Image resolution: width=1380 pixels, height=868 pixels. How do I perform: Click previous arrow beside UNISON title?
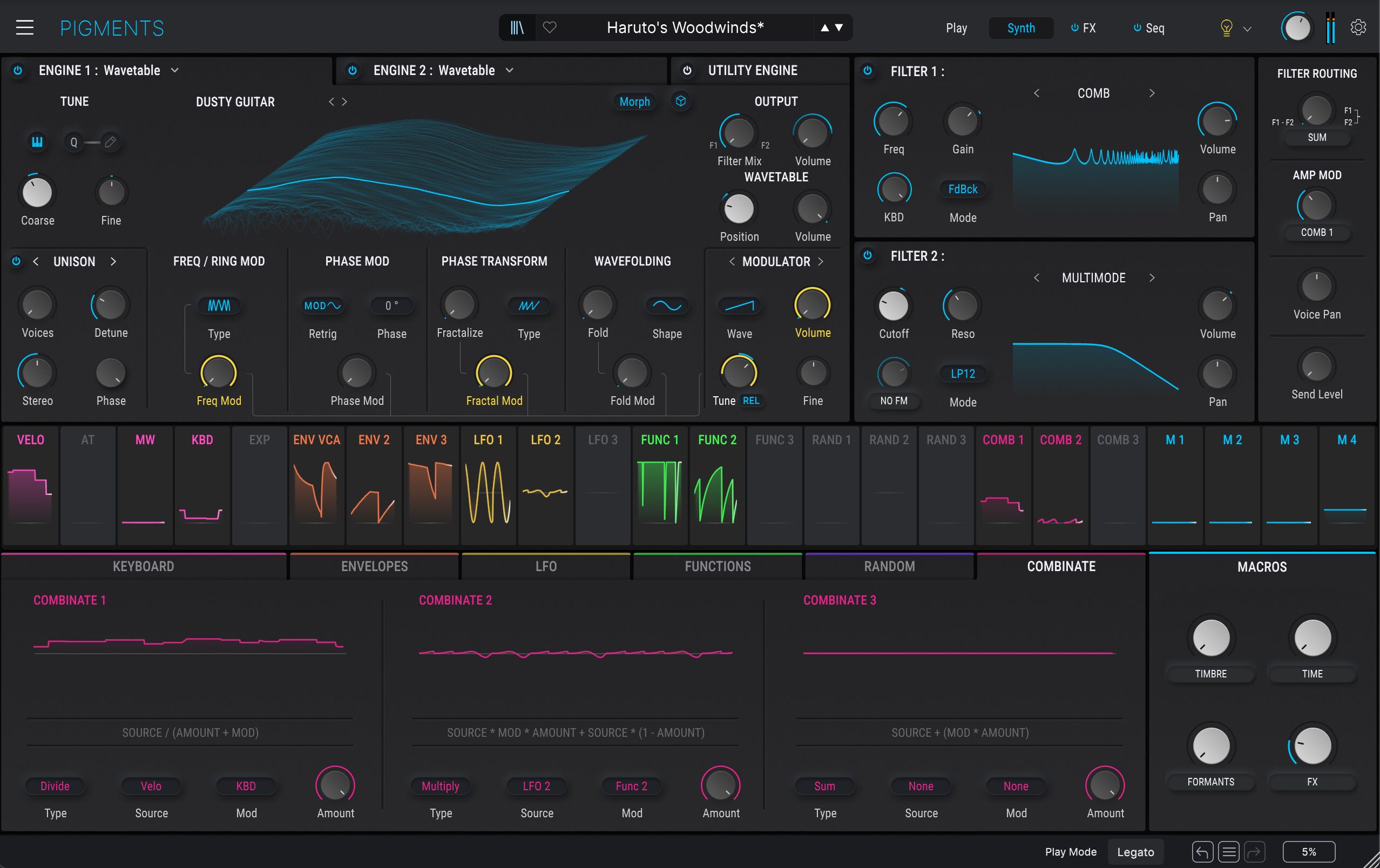pos(36,261)
